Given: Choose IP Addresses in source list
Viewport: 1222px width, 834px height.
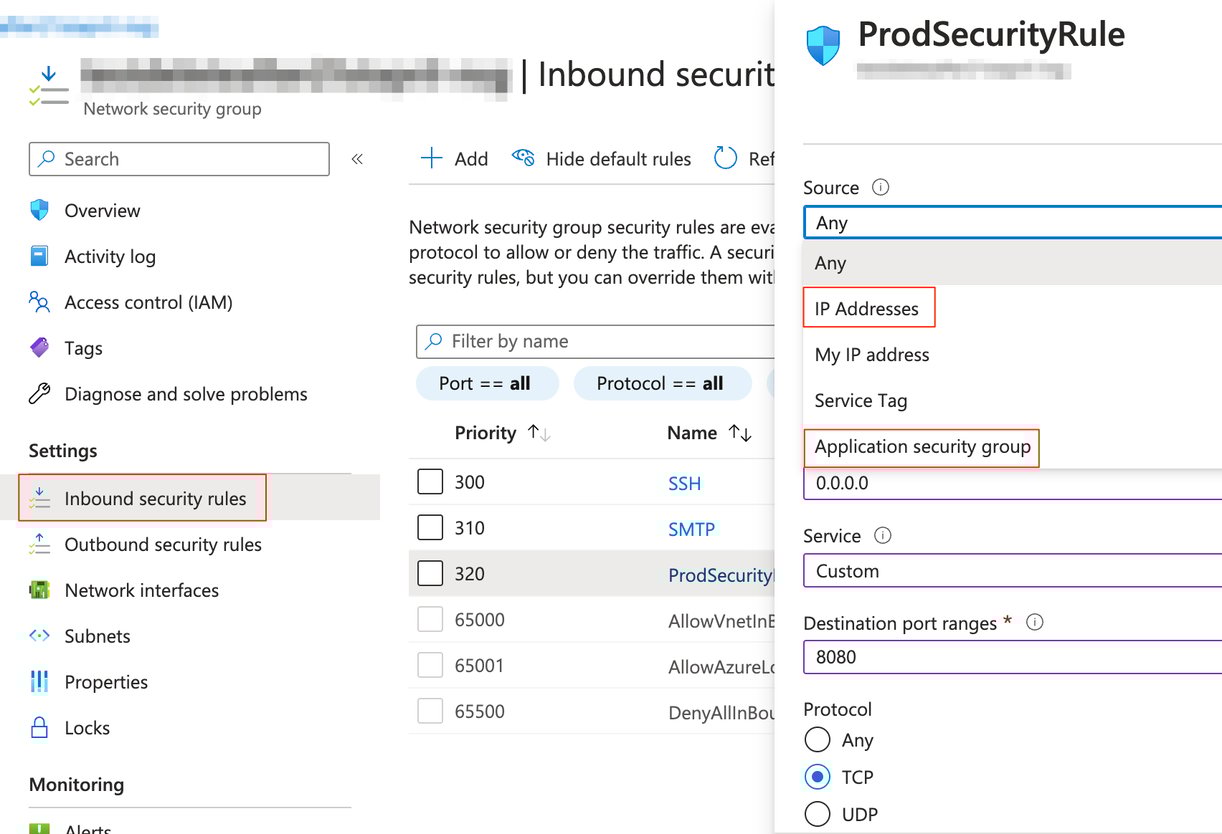Looking at the screenshot, I should pos(867,309).
